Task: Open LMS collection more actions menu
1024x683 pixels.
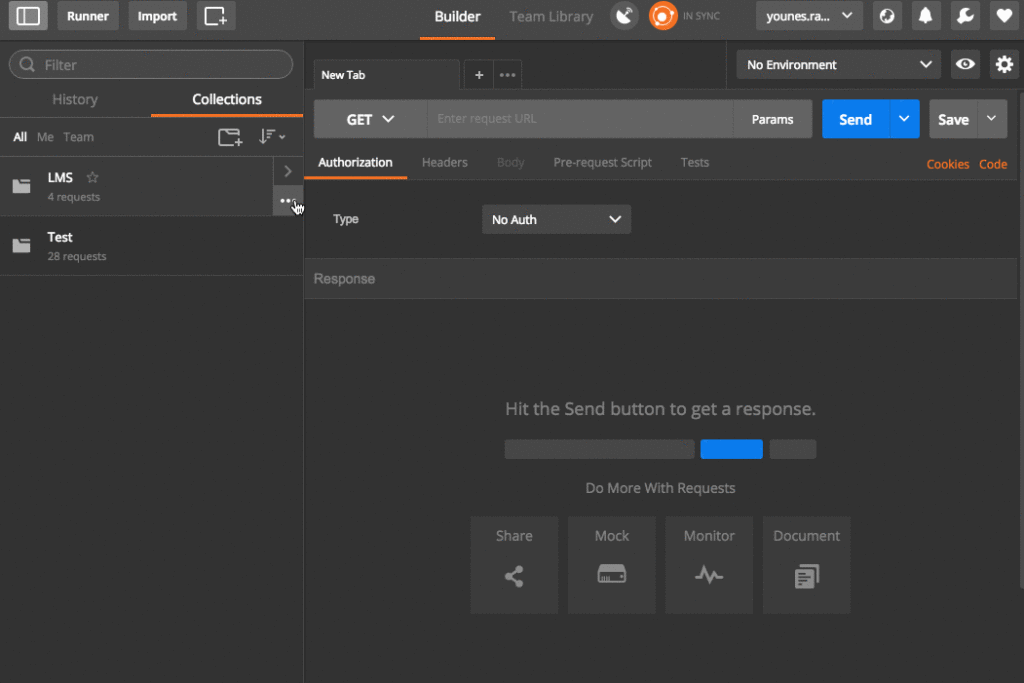Action: pyautogui.click(x=287, y=201)
